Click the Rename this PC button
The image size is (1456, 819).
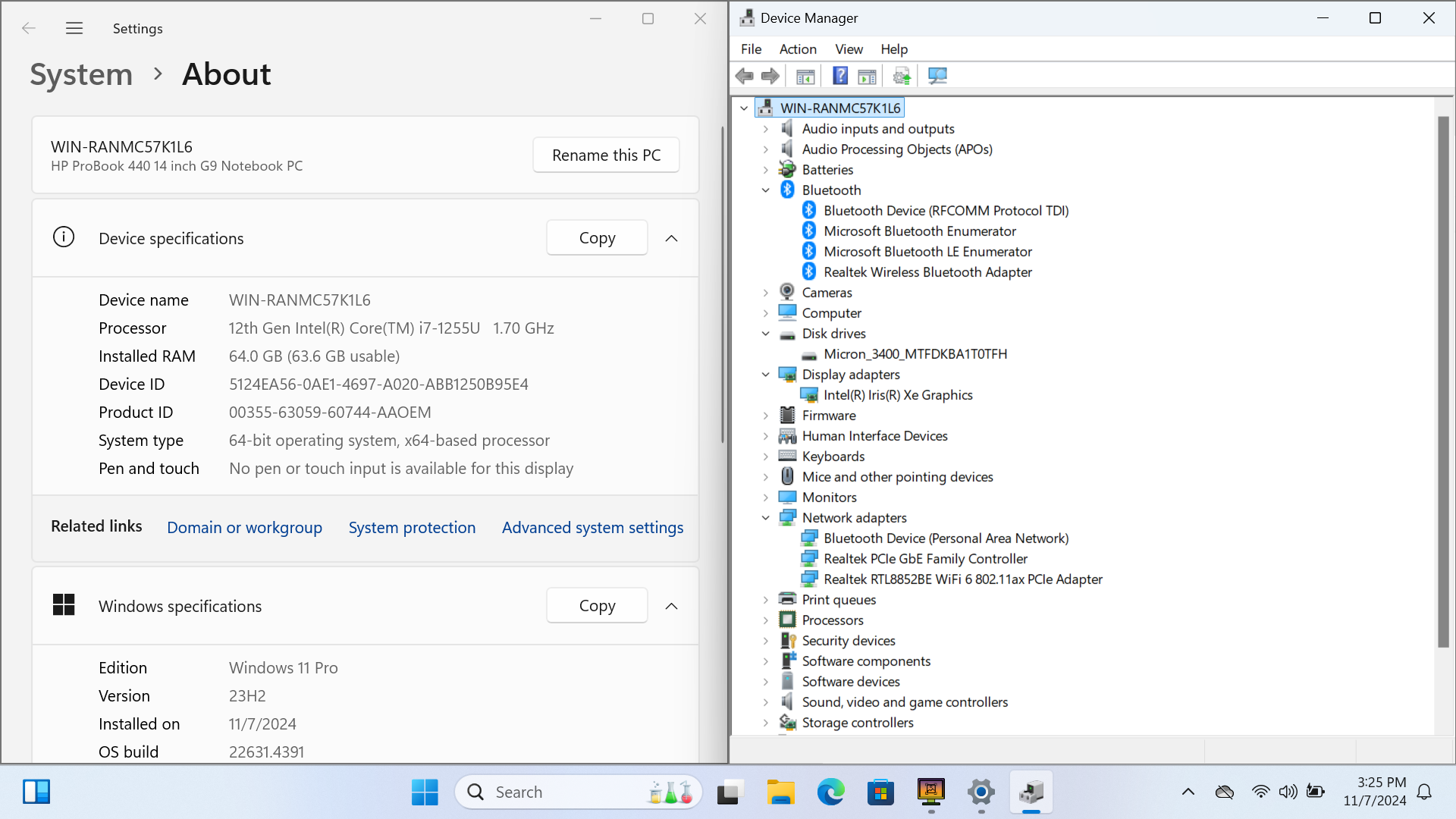click(x=606, y=155)
